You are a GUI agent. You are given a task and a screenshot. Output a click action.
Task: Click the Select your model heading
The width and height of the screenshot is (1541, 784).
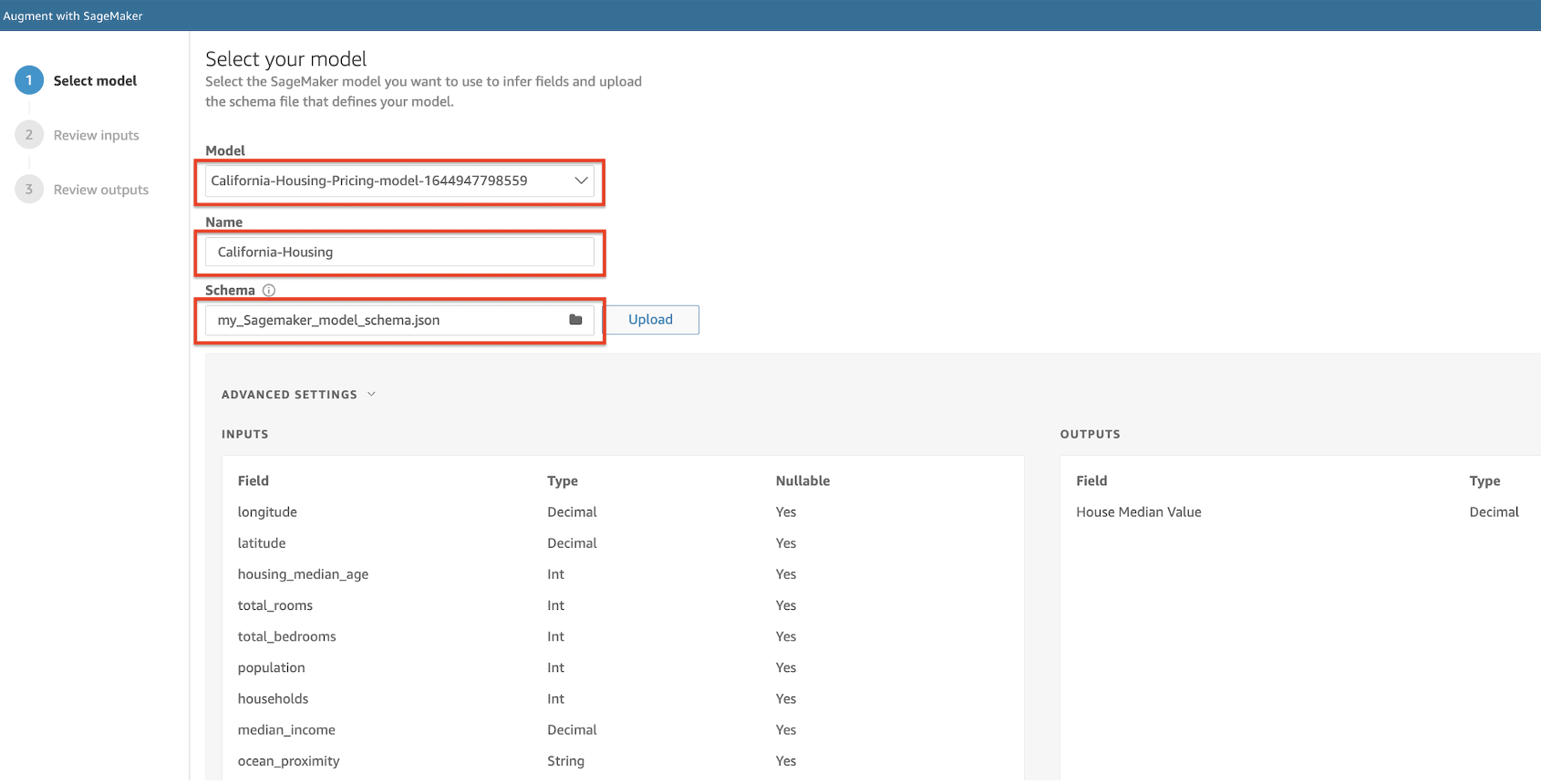tap(286, 59)
